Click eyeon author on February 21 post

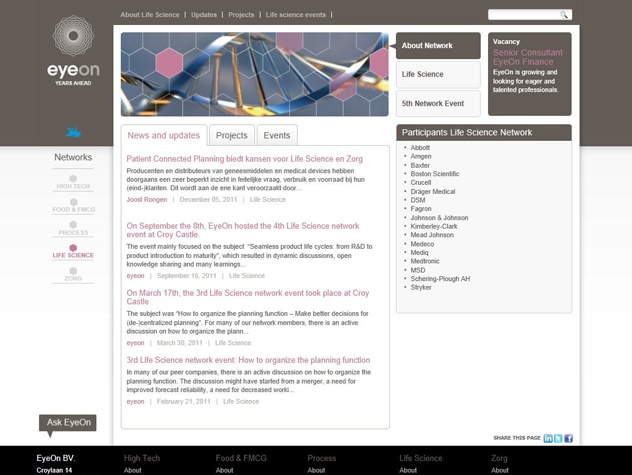tap(135, 402)
